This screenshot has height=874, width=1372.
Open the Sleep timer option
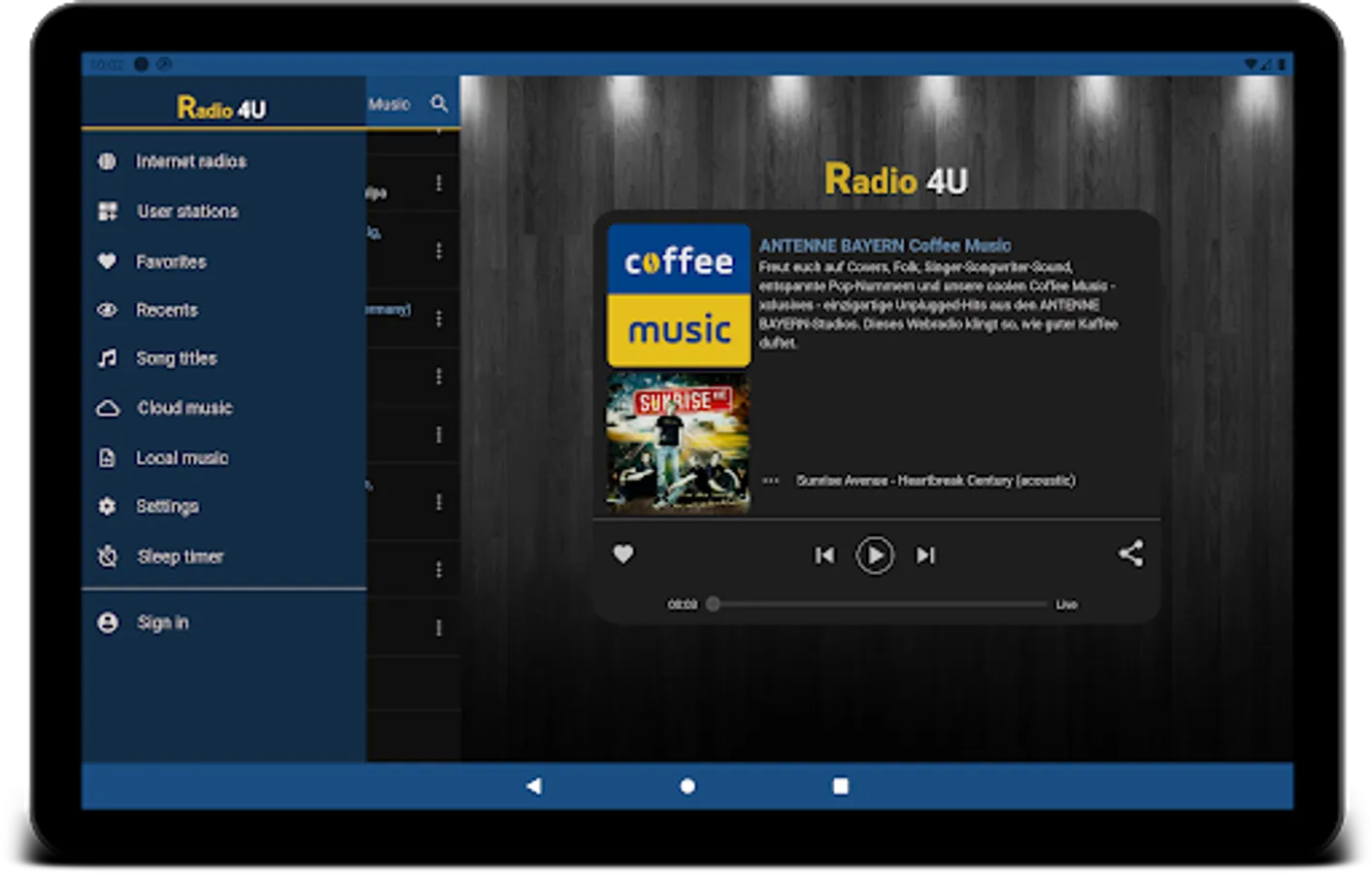(223, 556)
